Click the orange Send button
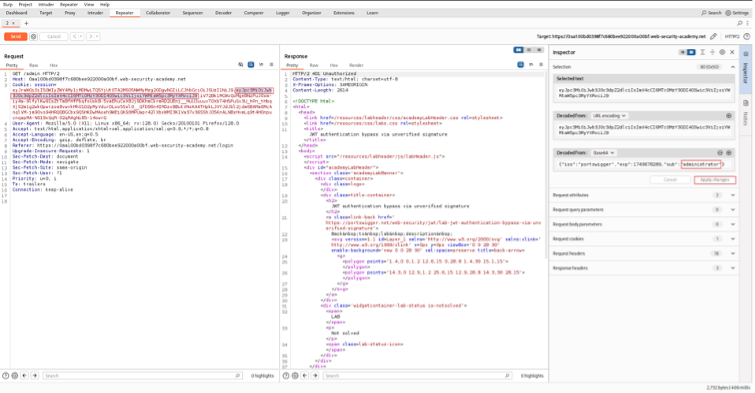This screenshot has width=755, height=393. [15, 37]
